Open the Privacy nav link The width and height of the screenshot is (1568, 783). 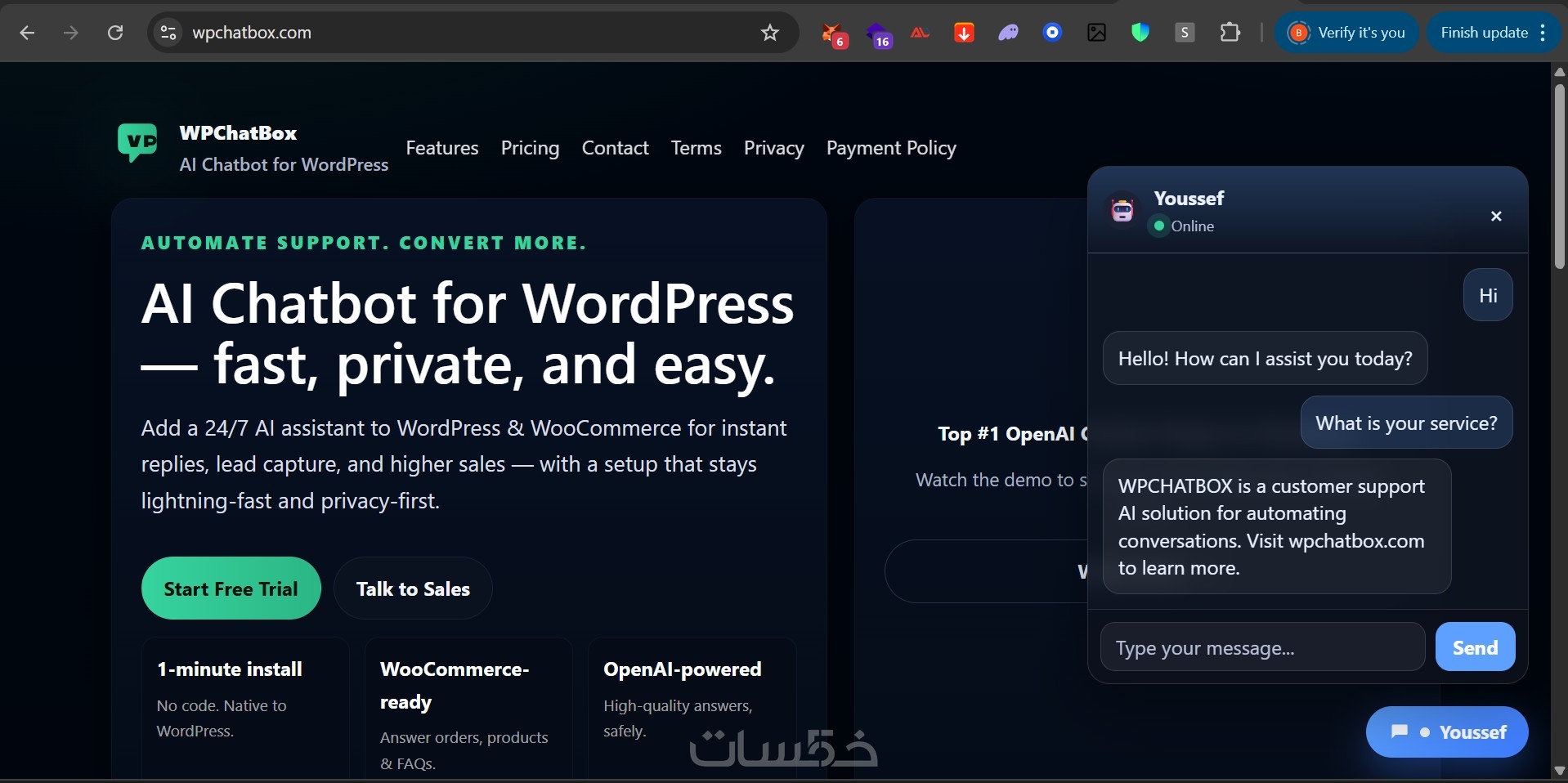(x=774, y=148)
